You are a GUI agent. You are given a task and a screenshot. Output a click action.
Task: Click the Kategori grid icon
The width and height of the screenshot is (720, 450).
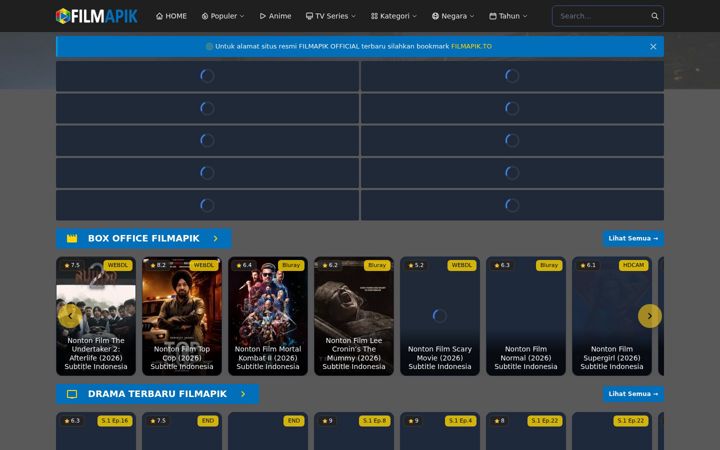pyautogui.click(x=374, y=16)
